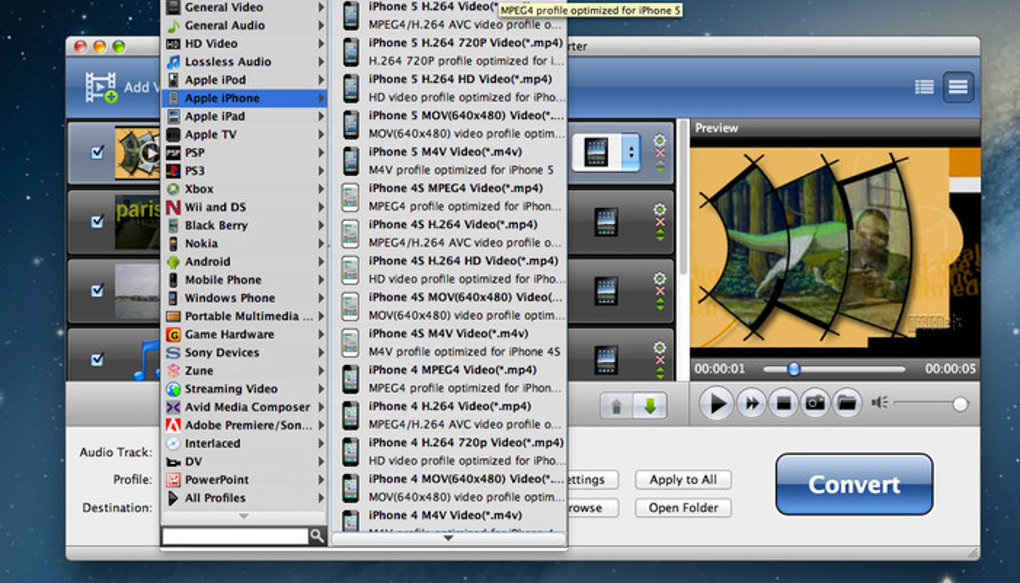Screen dimensions: 1020x583
Task: Remove the second video with red X
Action: [660, 222]
